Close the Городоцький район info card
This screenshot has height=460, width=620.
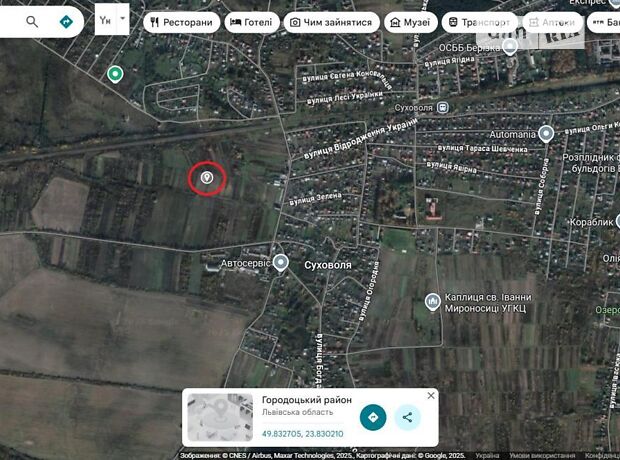[x=431, y=396]
